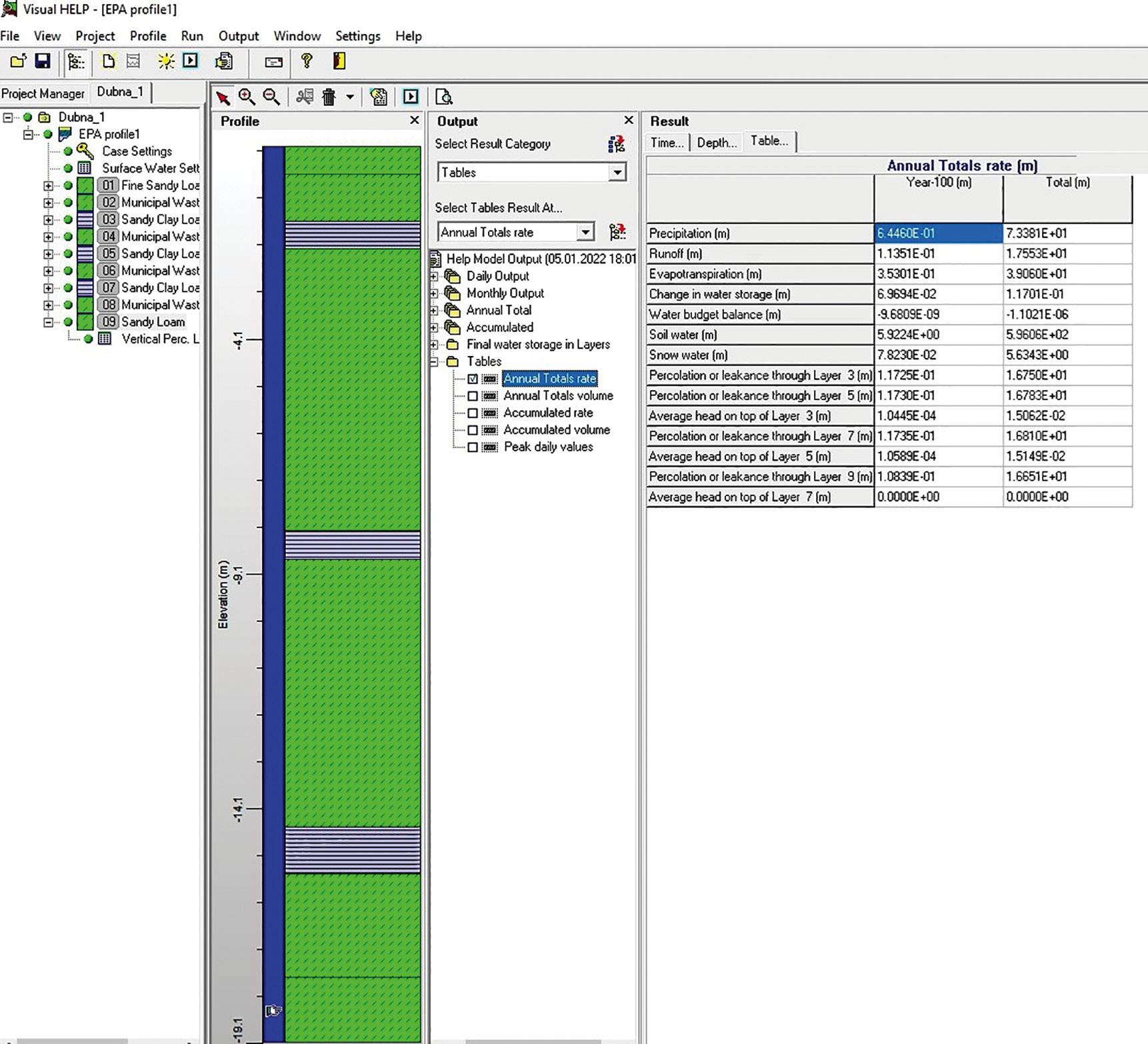This screenshot has height=1044, width=1148.
Task: Switch to the Depth result tab
Action: pos(717,142)
